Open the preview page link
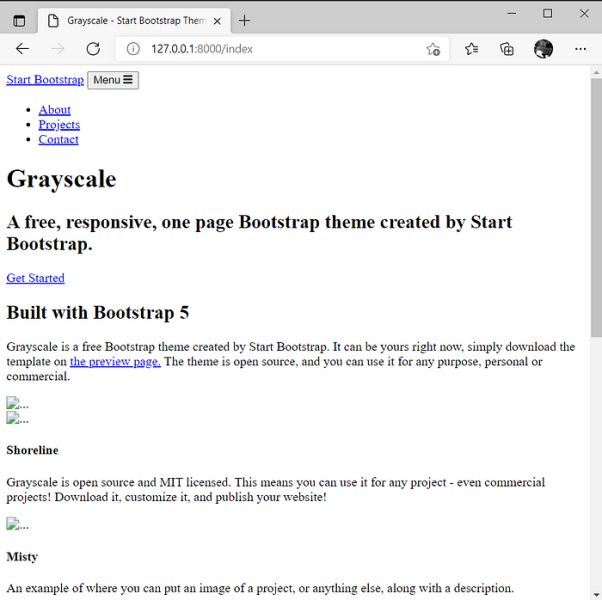The width and height of the screenshot is (602, 600). tap(115, 362)
